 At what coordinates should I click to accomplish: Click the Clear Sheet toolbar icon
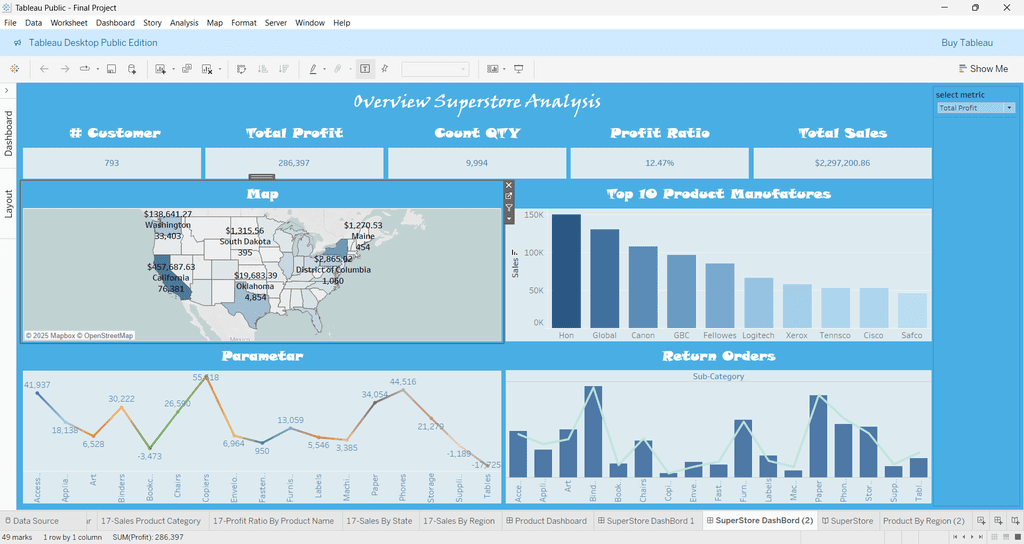point(207,69)
